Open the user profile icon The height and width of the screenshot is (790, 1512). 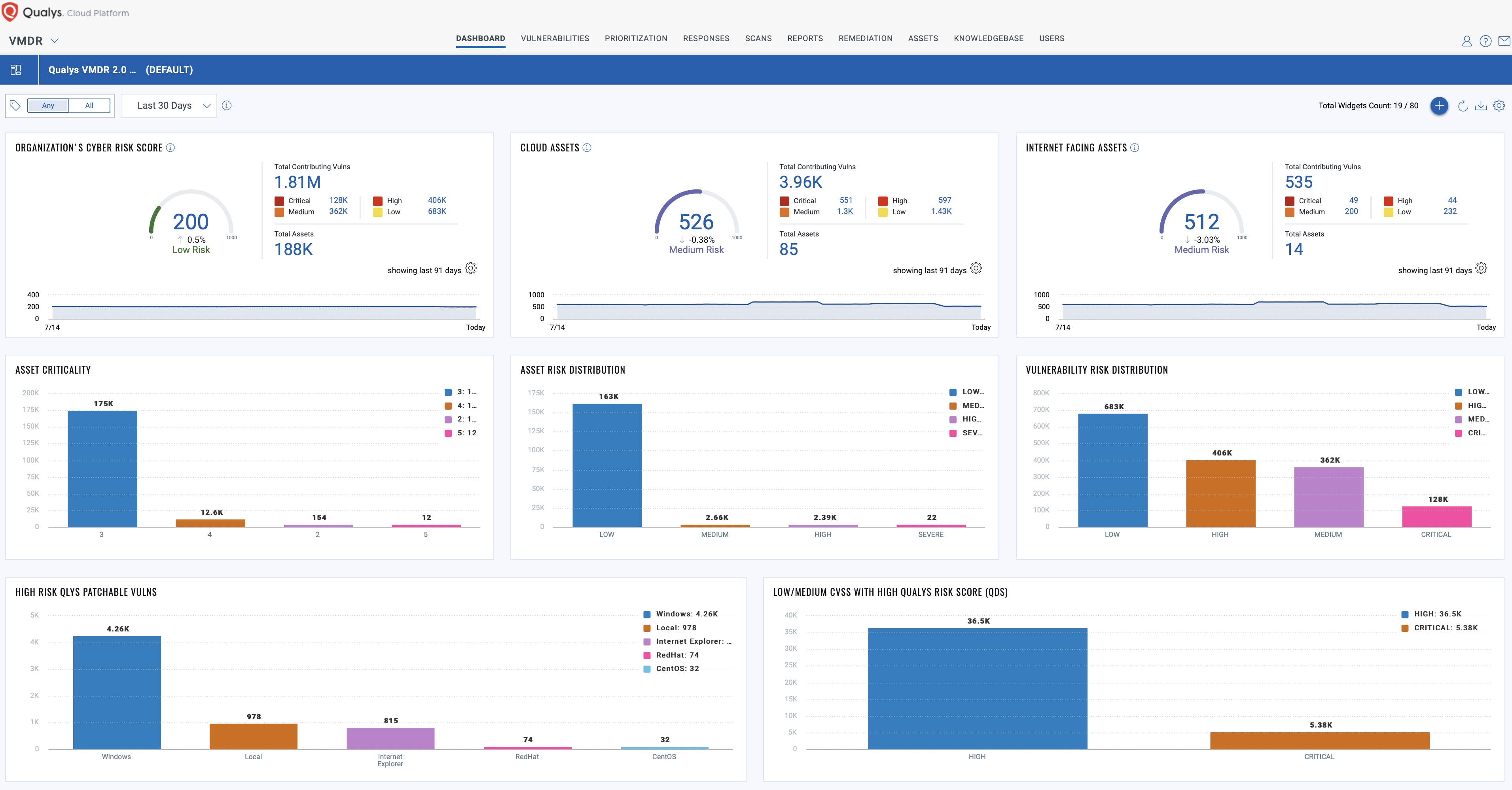[x=1466, y=40]
